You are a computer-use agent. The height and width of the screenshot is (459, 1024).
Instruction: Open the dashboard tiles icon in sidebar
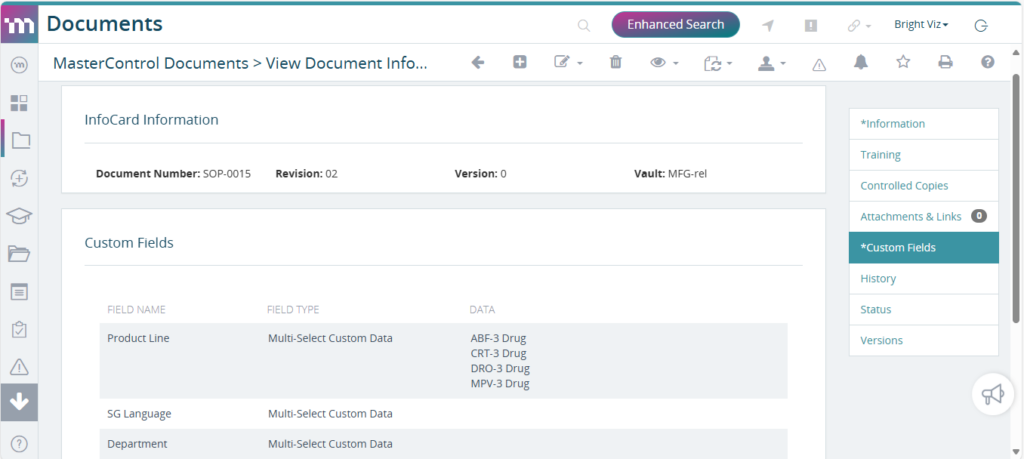20,103
